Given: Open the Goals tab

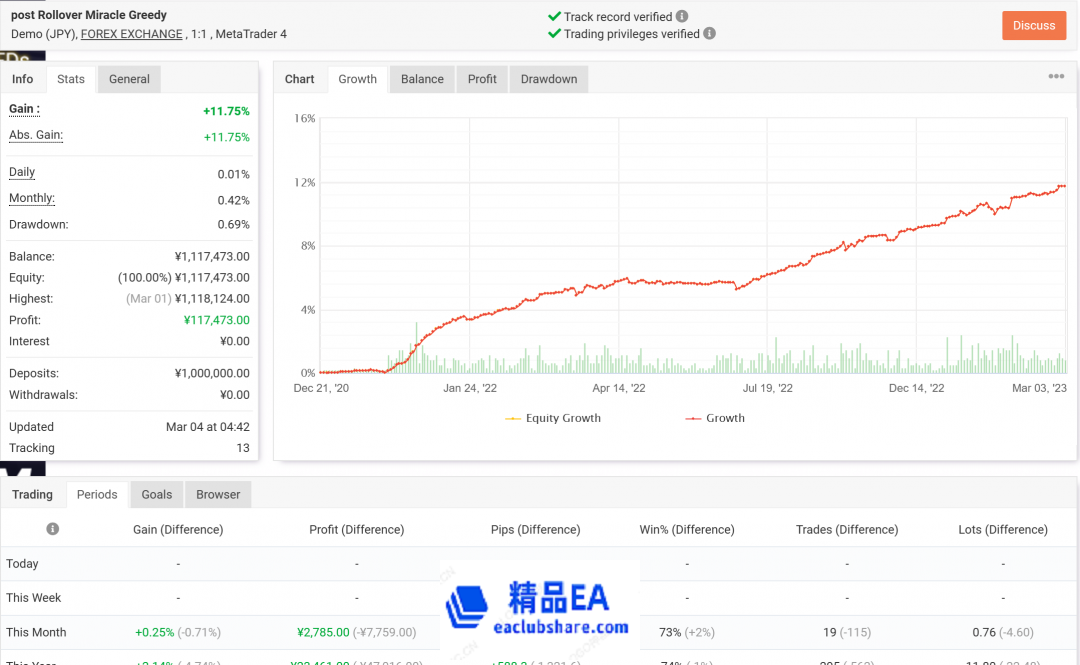Looking at the screenshot, I should 156,495.
